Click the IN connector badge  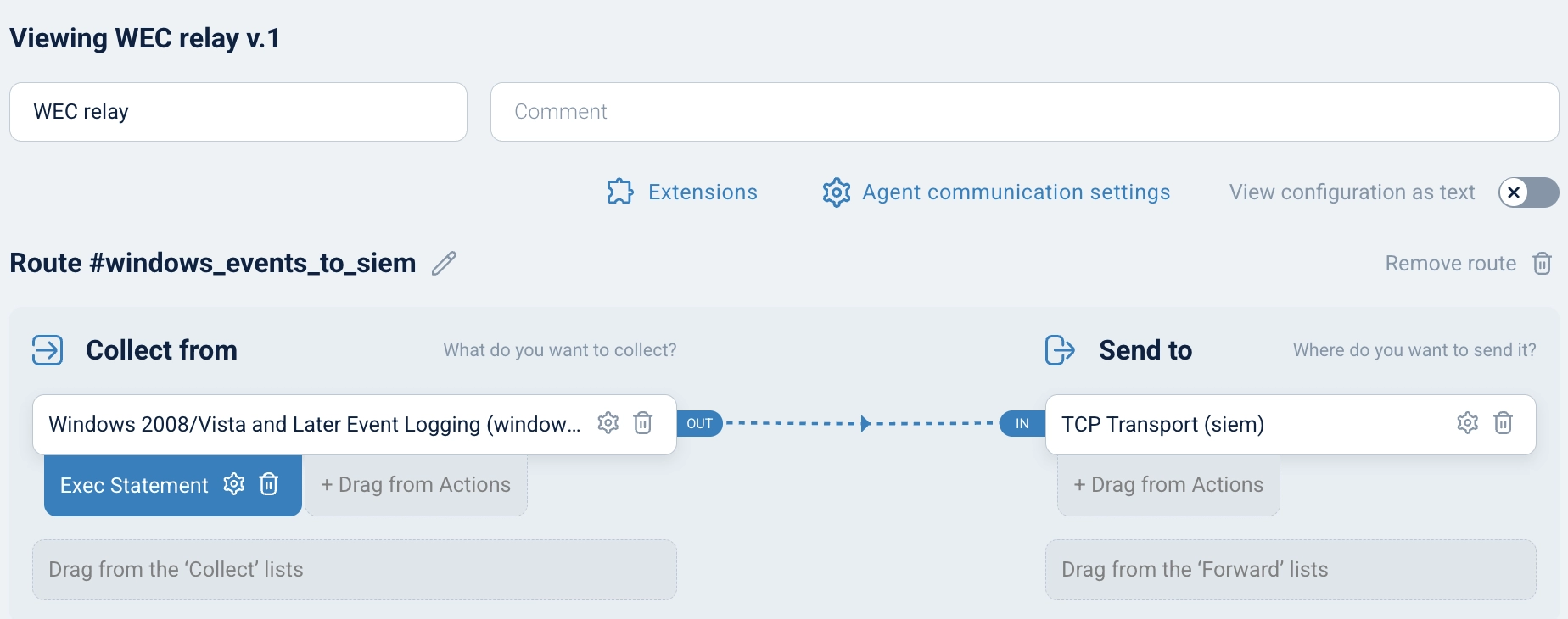point(1022,423)
